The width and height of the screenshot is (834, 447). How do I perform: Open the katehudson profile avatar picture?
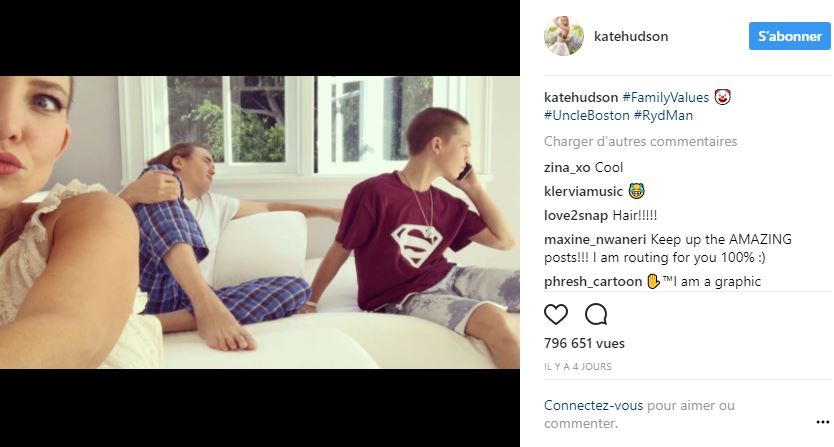click(563, 36)
